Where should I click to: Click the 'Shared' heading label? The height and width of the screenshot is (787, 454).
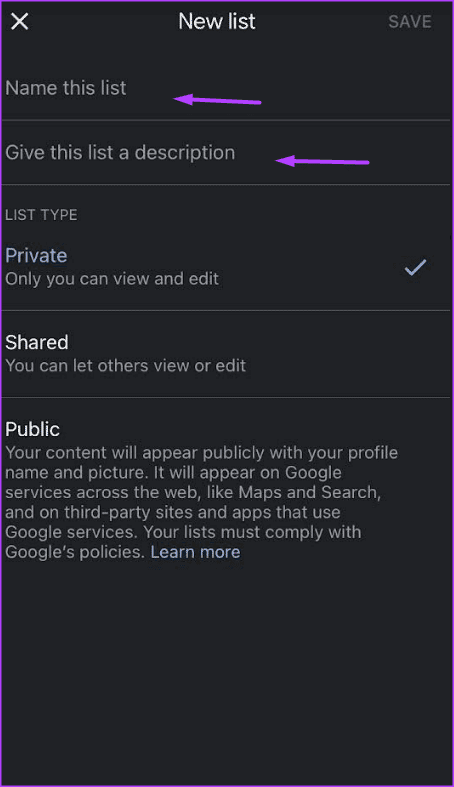click(37, 342)
